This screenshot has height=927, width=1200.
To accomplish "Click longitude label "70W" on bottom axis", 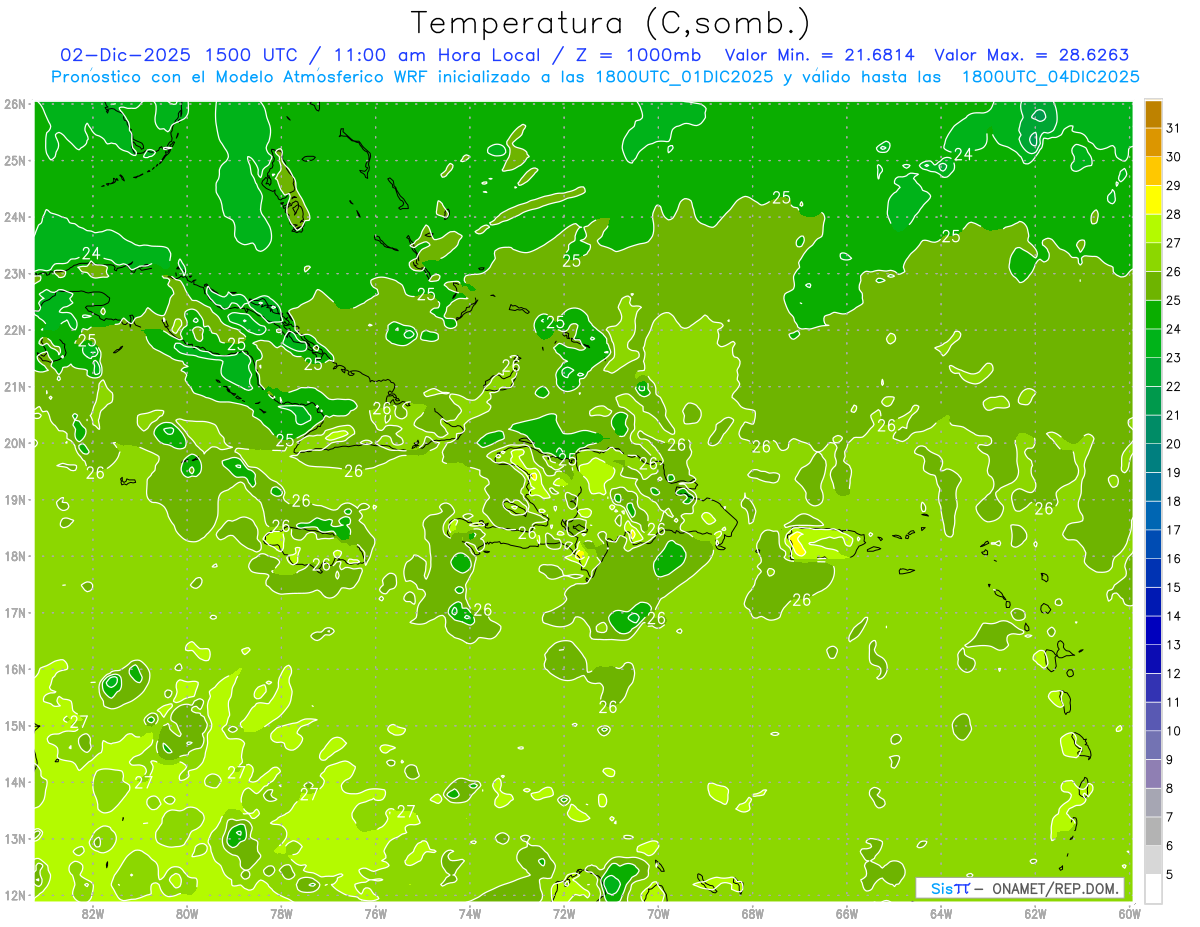I will pos(658,913).
